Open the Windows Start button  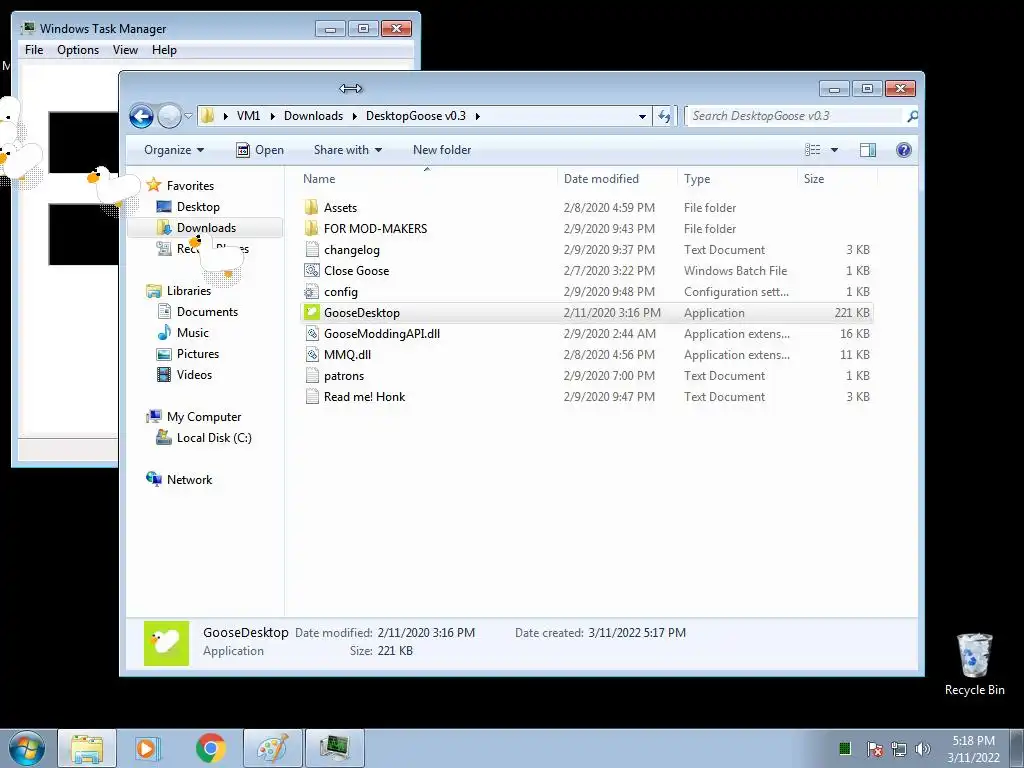click(x=26, y=748)
